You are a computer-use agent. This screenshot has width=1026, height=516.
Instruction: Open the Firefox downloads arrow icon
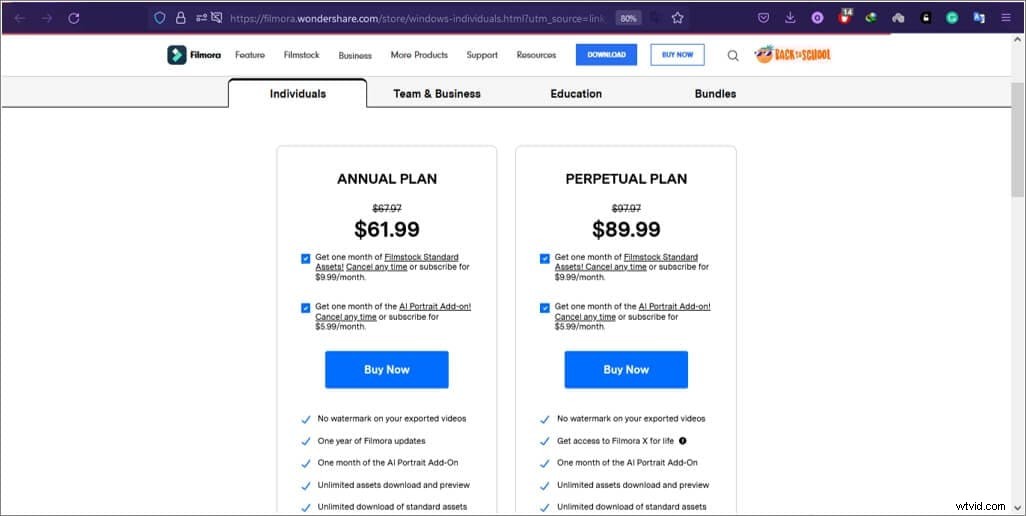click(791, 18)
